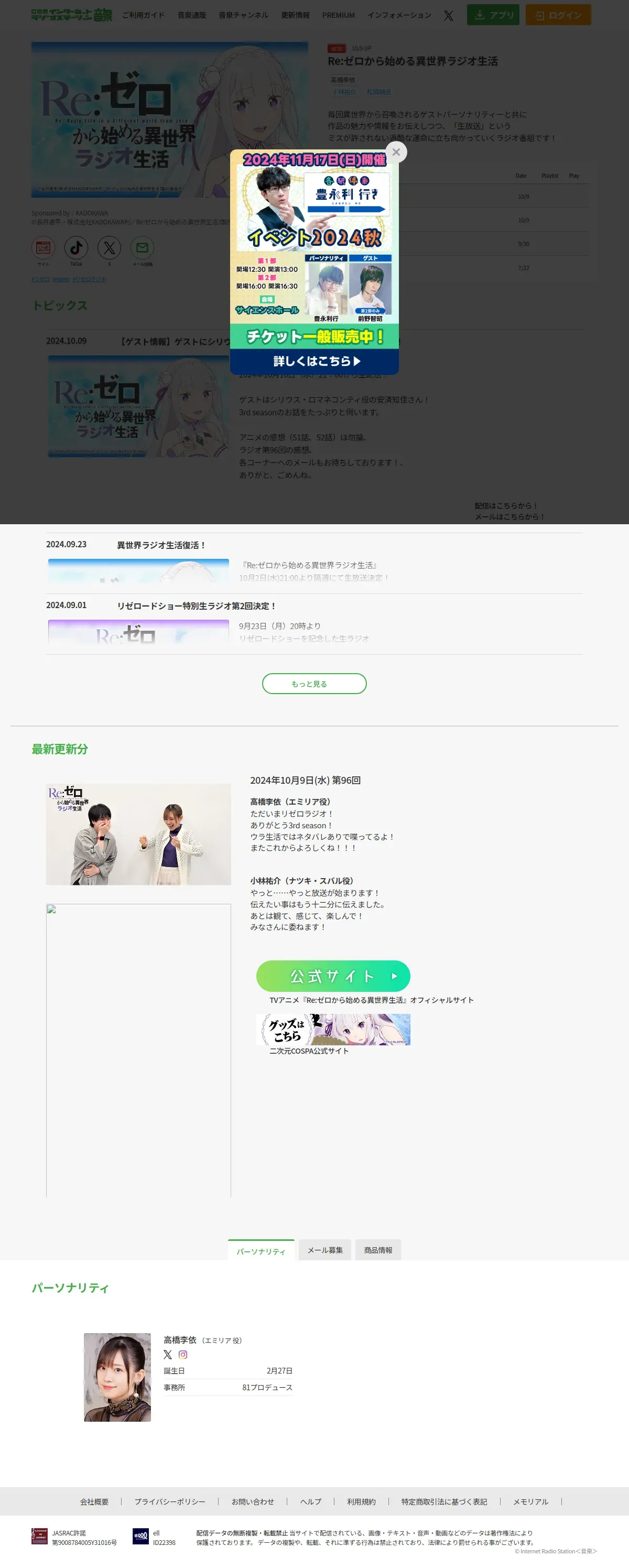The image size is (629, 1568).
Task: Click the もっと見る button
Action: click(314, 684)
